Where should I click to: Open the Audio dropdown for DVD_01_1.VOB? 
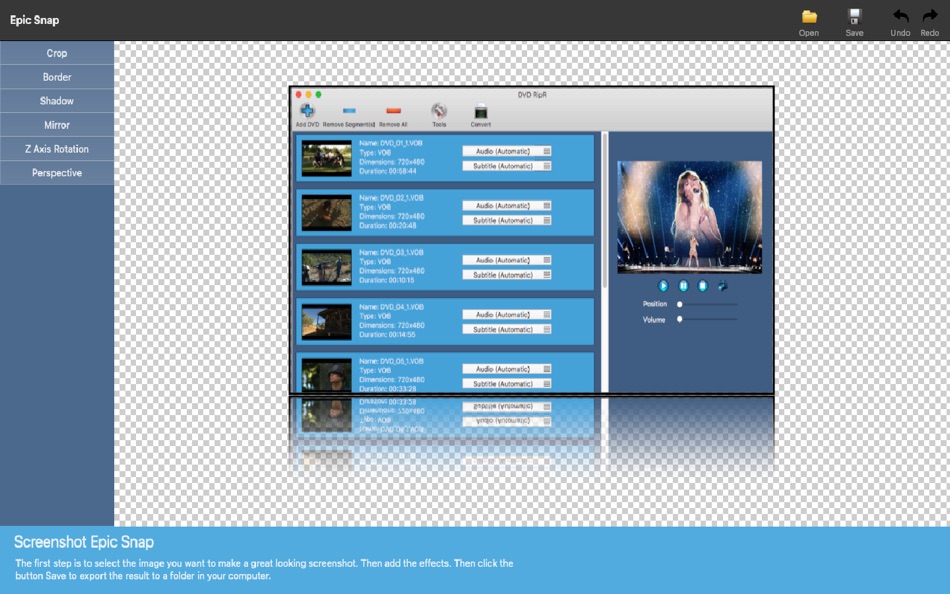click(x=505, y=151)
